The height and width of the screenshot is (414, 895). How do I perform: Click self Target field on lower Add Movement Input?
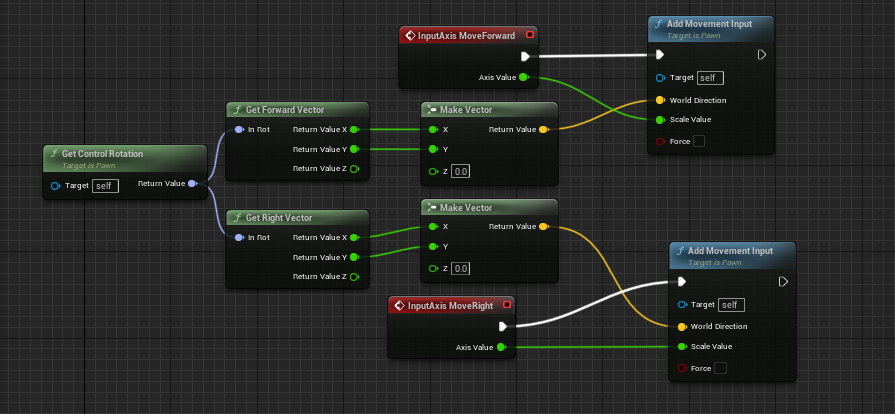click(731, 305)
